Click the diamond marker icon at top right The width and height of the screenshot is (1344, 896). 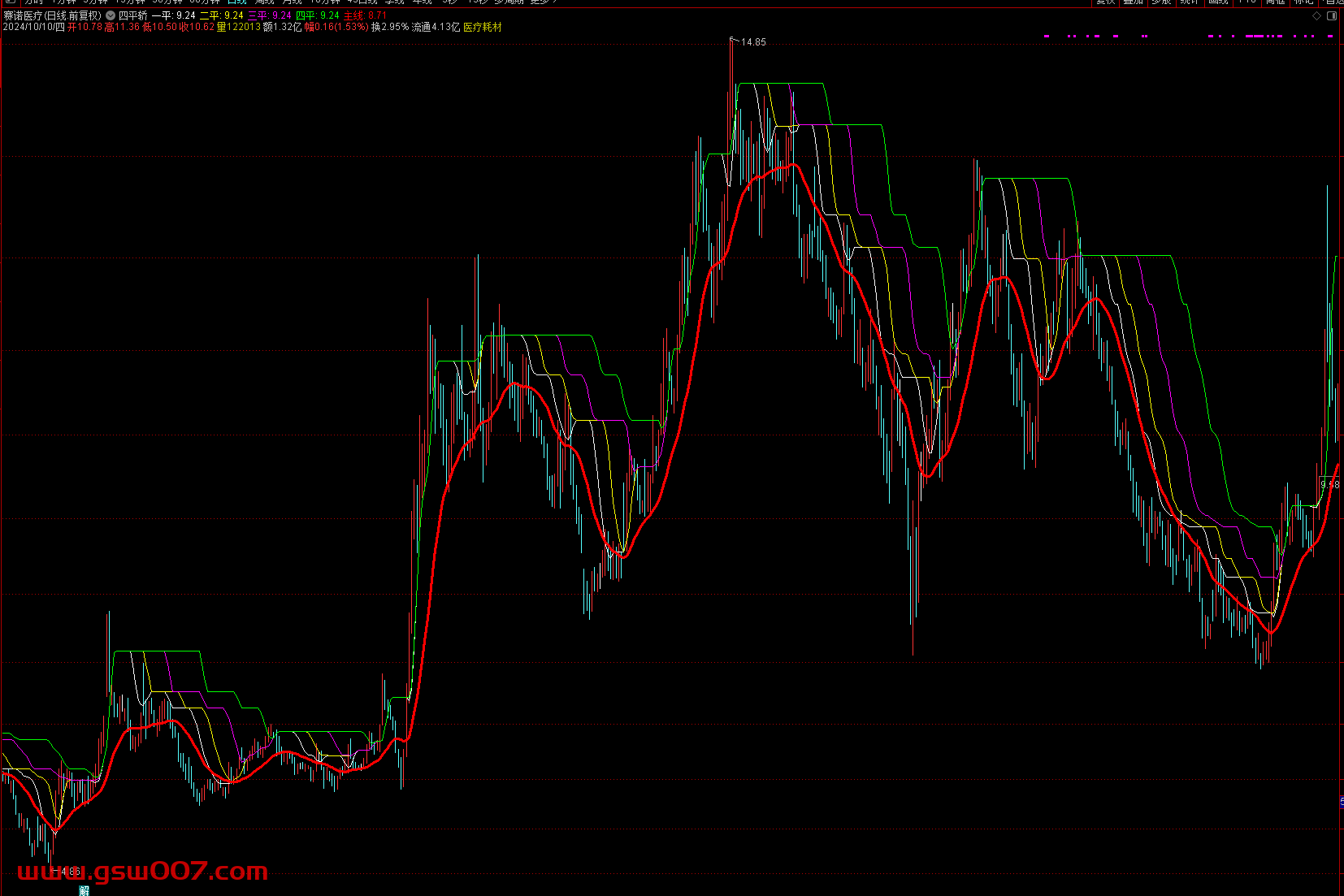[x=1317, y=15]
